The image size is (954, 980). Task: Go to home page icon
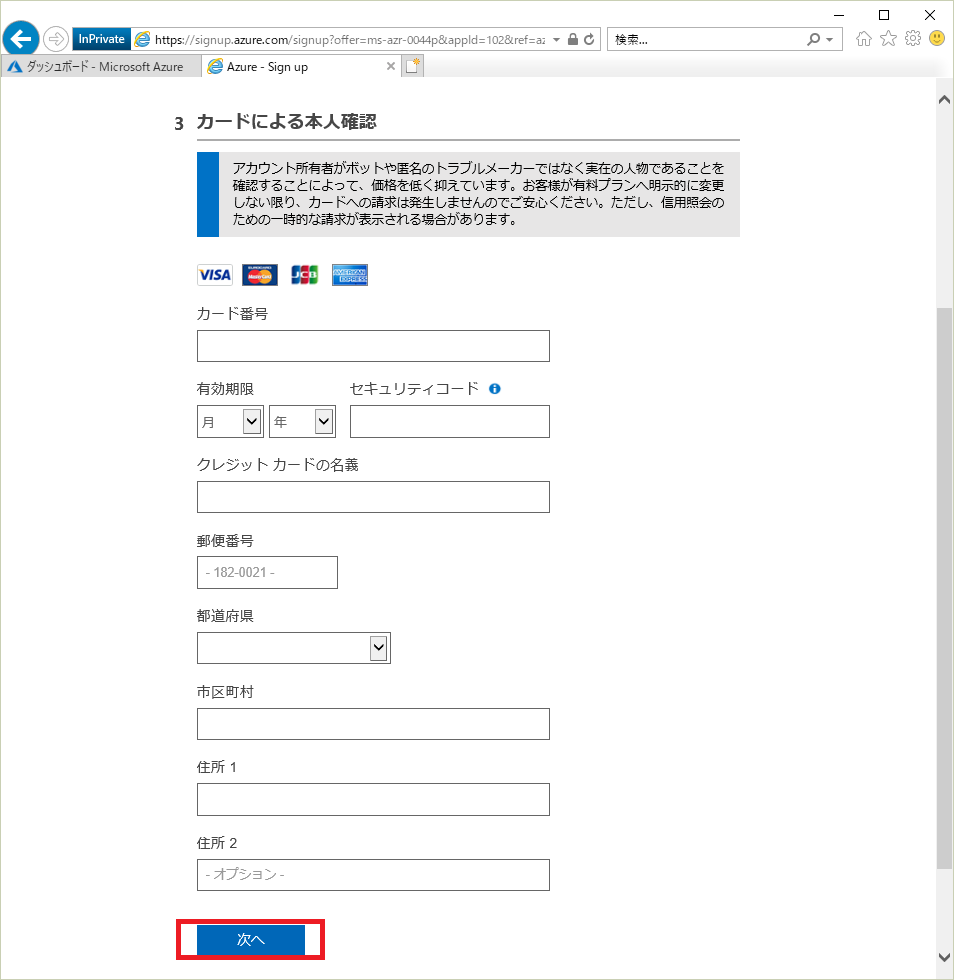[x=864, y=39]
